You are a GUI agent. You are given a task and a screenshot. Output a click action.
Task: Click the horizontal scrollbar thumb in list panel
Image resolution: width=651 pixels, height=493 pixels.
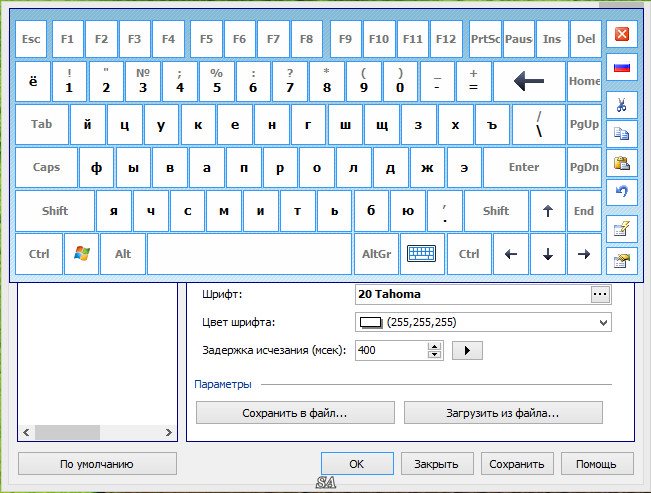pyautogui.click(x=67, y=432)
